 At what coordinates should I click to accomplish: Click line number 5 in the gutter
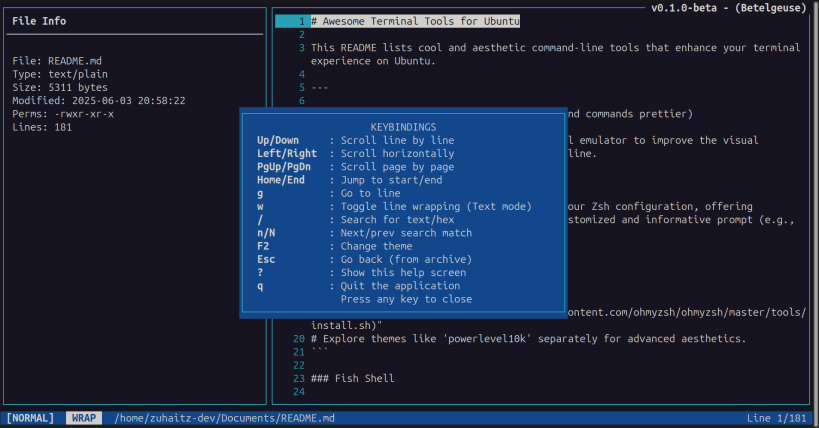[x=302, y=87]
